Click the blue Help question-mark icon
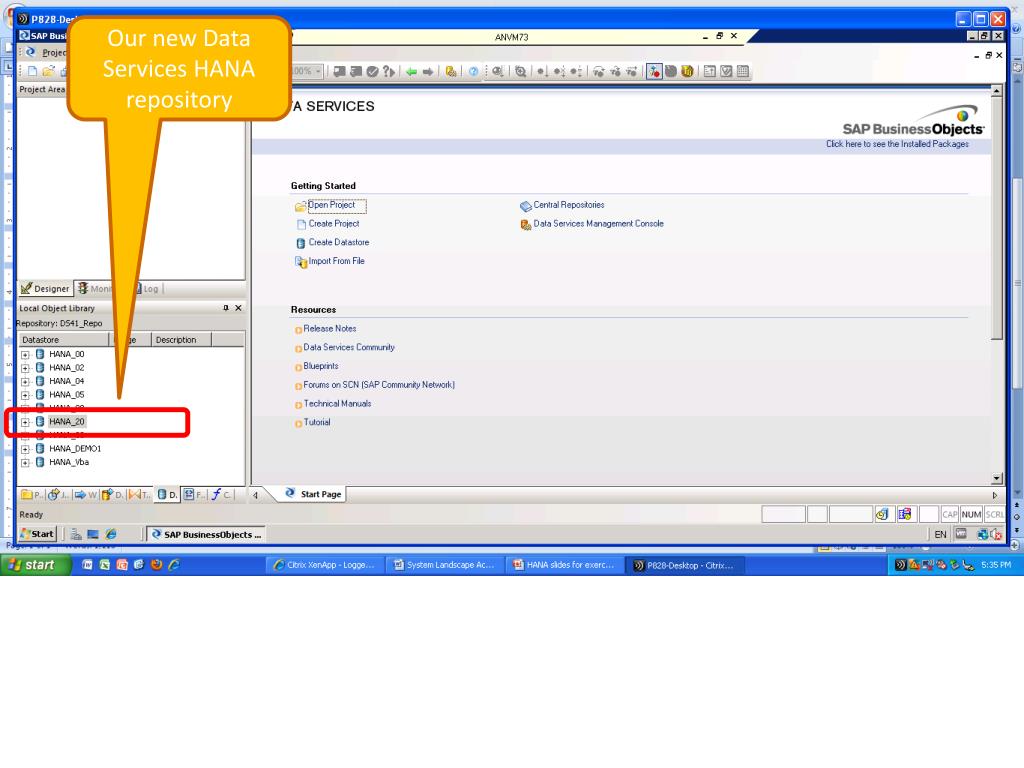The height and width of the screenshot is (768, 1024). [x=473, y=72]
